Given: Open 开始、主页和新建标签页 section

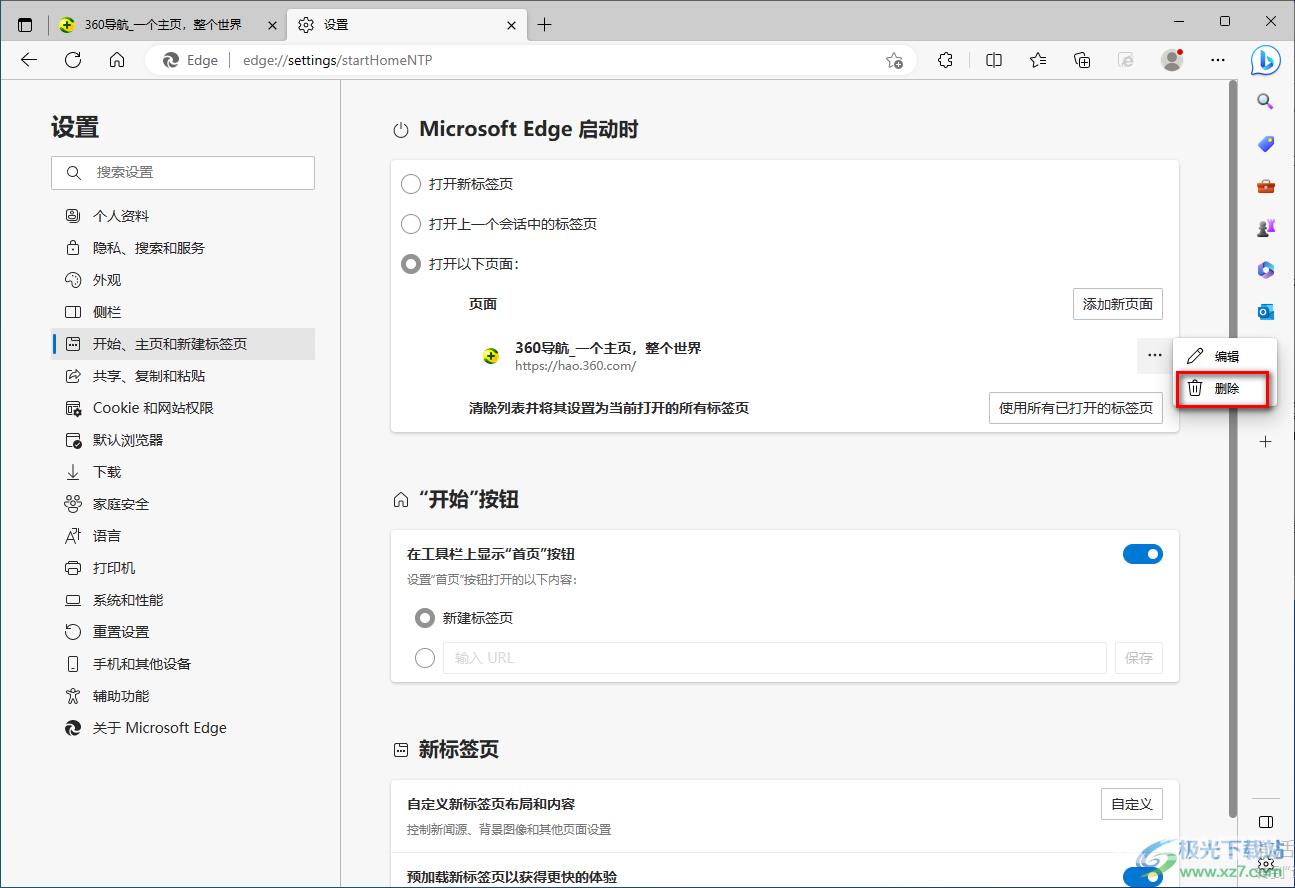Looking at the screenshot, I should tap(183, 344).
